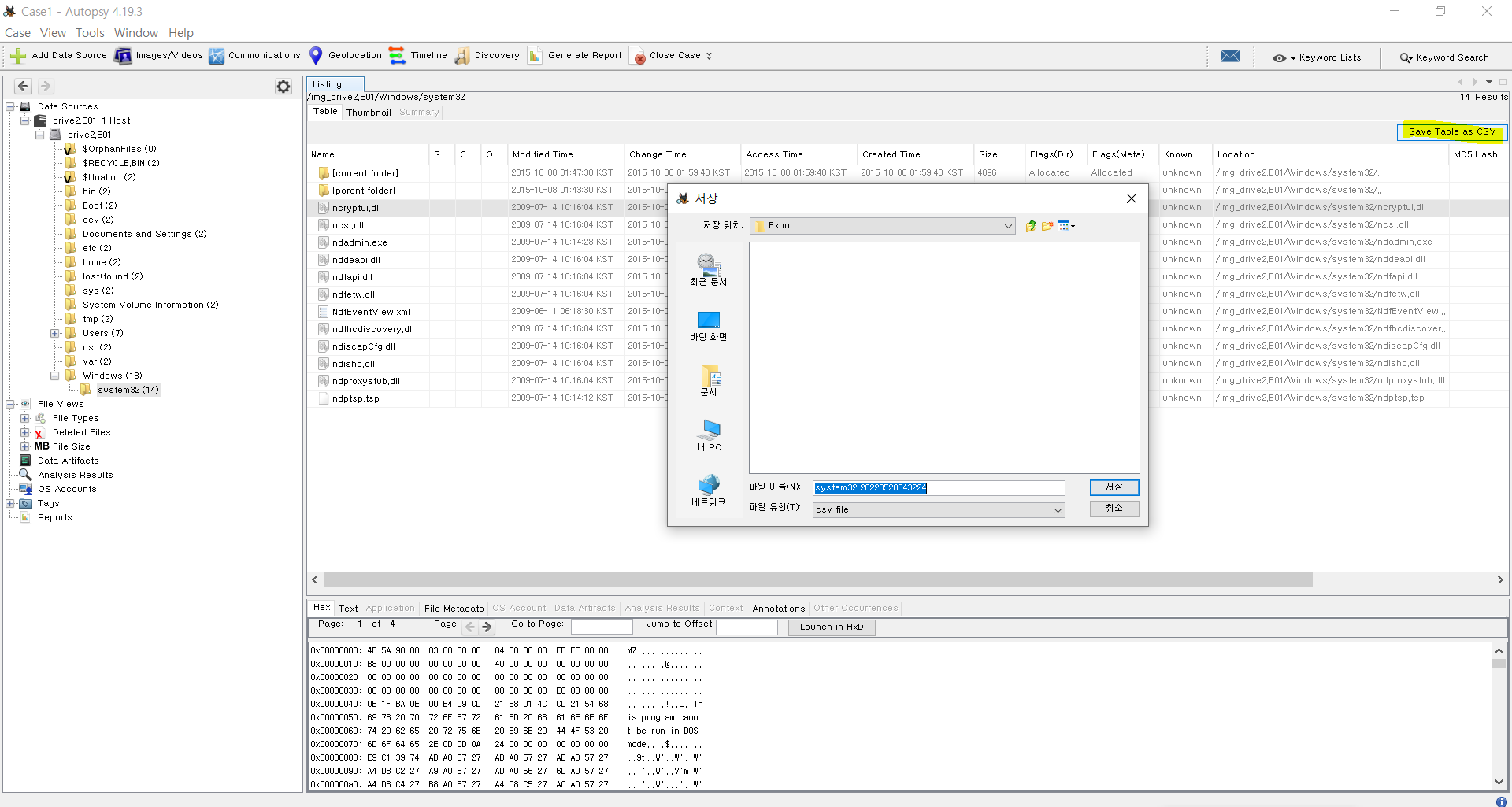Click previous page arrow in Hex viewer
Screen dimensions: 1512x807
[x=470, y=627]
